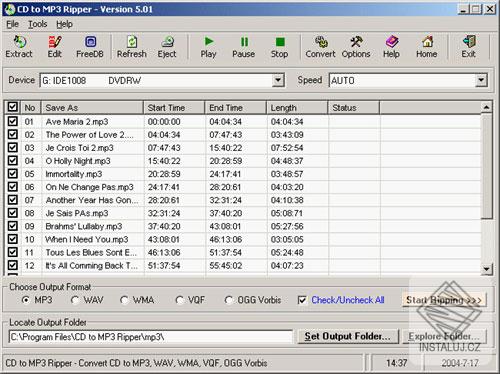Play the selected track

pos(209,47)
